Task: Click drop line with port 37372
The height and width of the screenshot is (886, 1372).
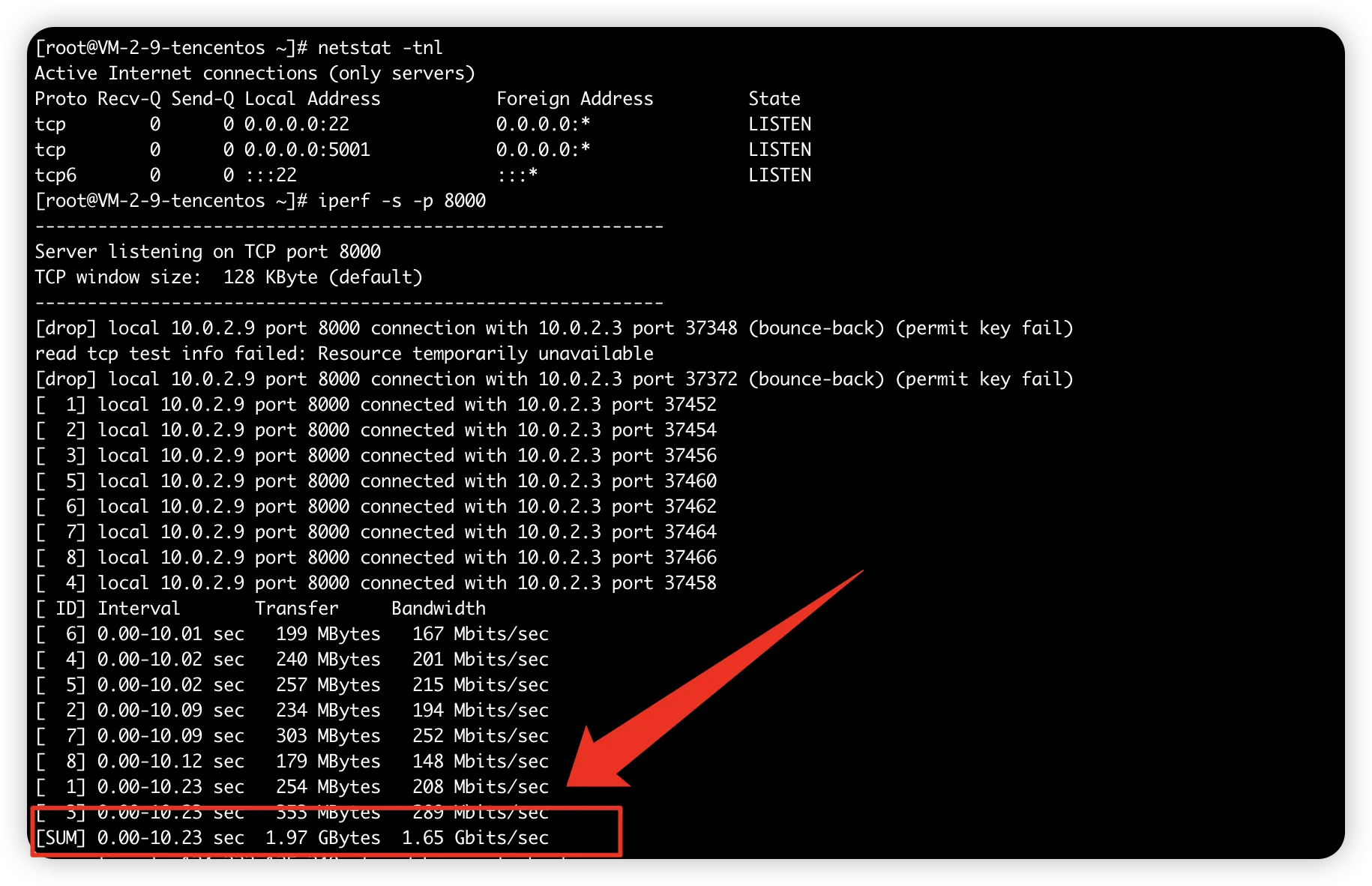Action: pos(554,379)
